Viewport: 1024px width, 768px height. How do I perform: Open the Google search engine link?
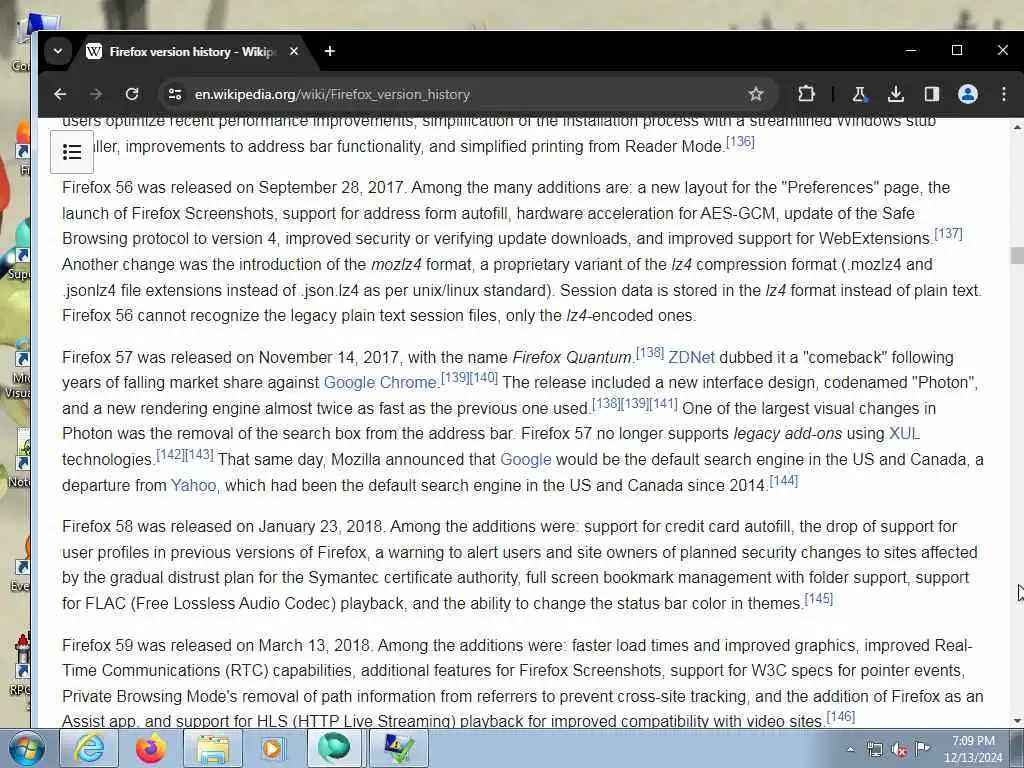click(x=526, y=460)
